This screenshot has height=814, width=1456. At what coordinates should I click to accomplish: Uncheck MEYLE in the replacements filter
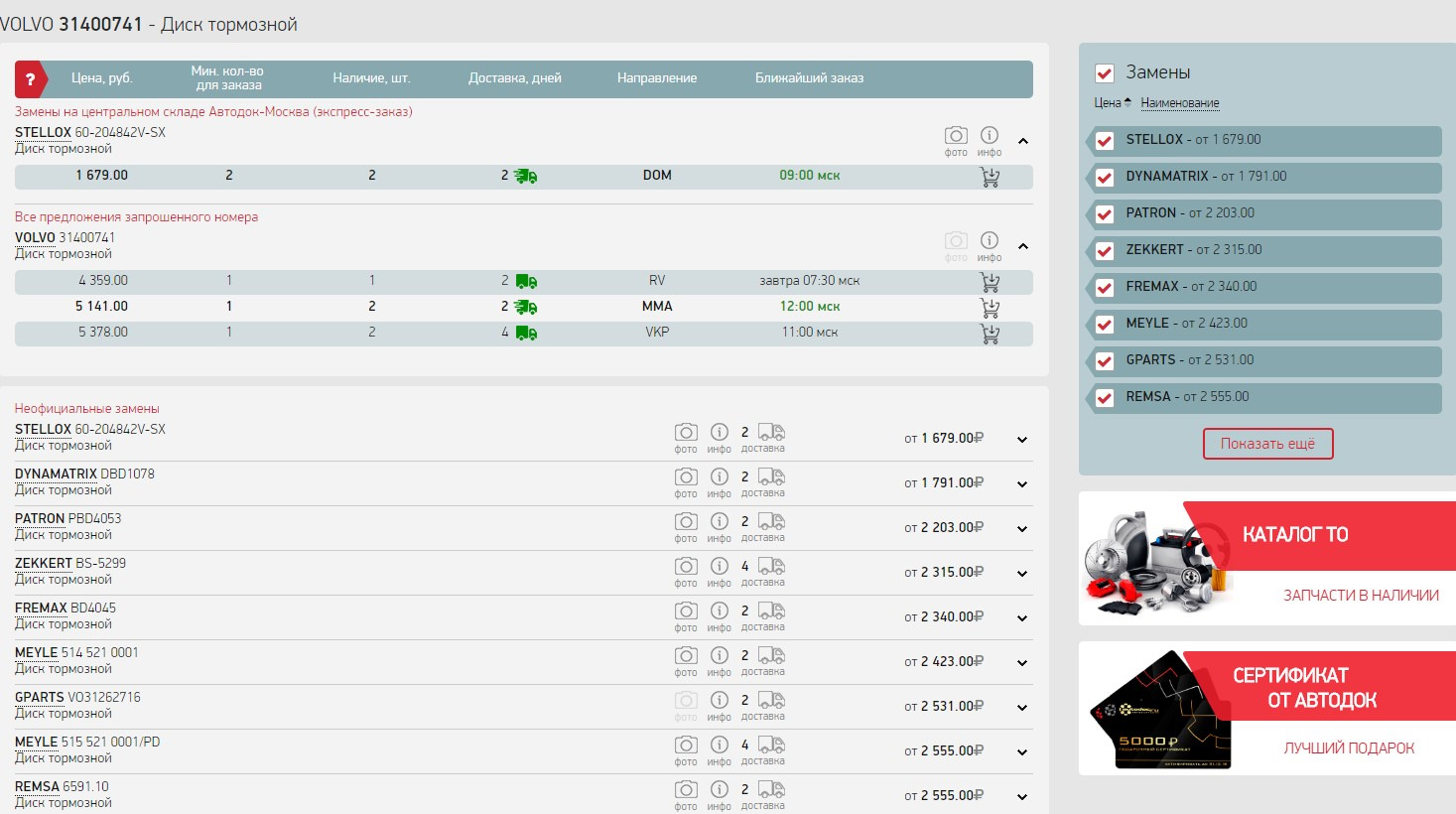pyautogui.click(x=1104, y=324)
